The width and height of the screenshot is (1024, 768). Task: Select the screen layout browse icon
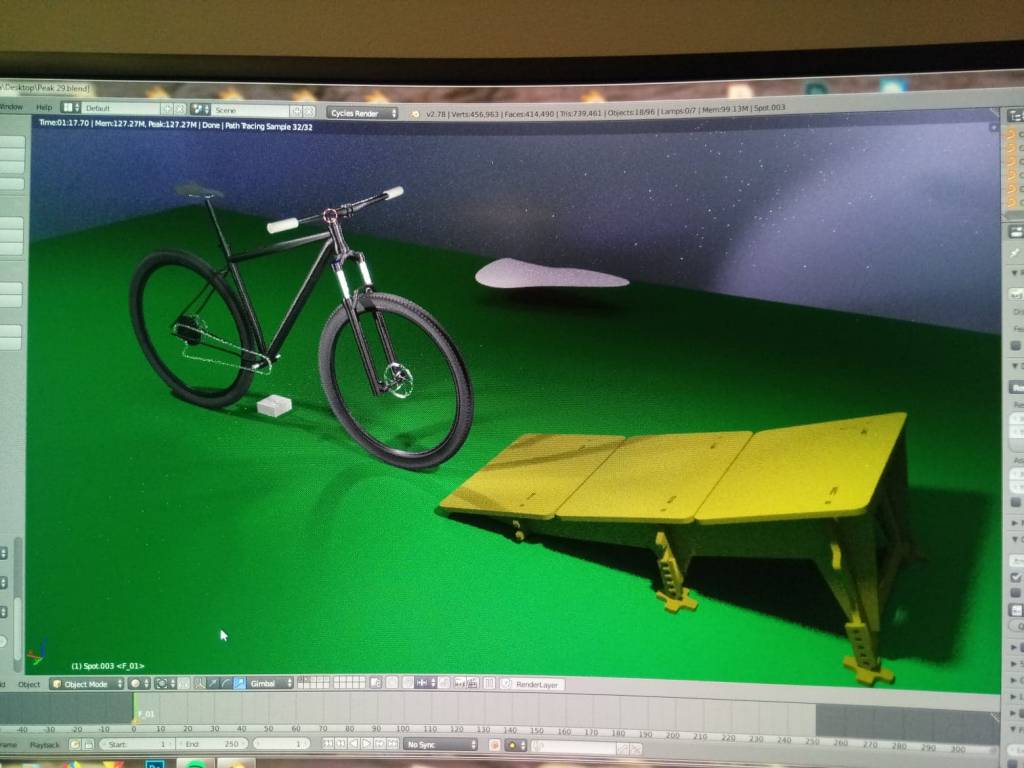point(71,107)
